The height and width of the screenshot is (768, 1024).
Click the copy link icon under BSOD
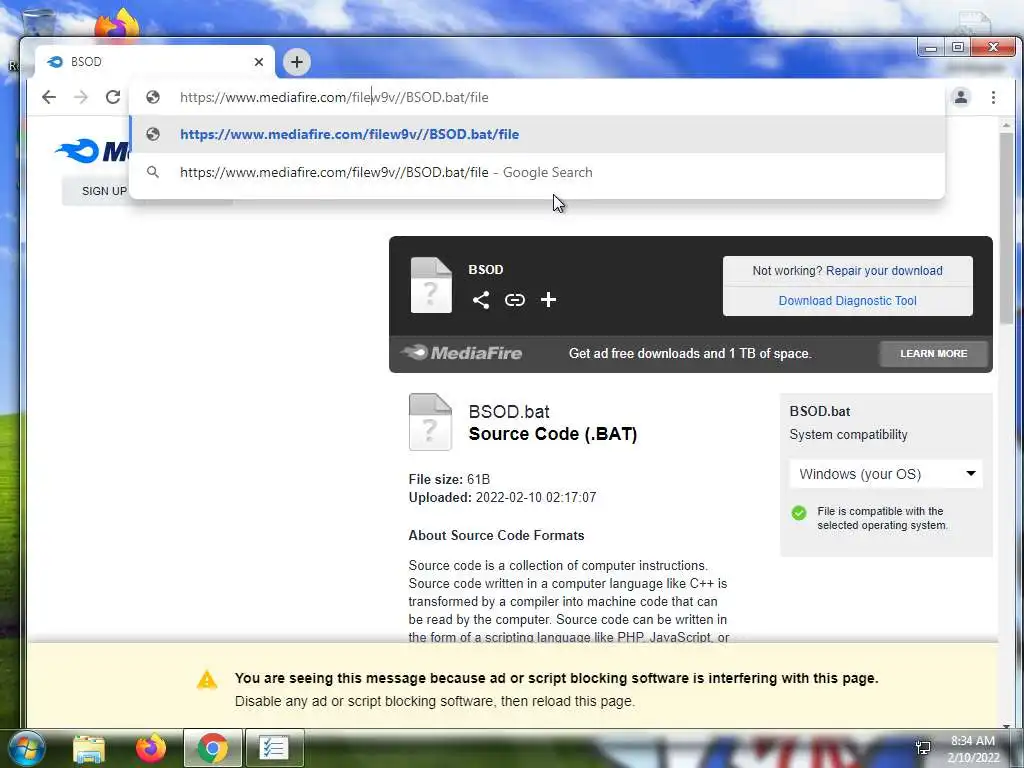tap(515, 300)
